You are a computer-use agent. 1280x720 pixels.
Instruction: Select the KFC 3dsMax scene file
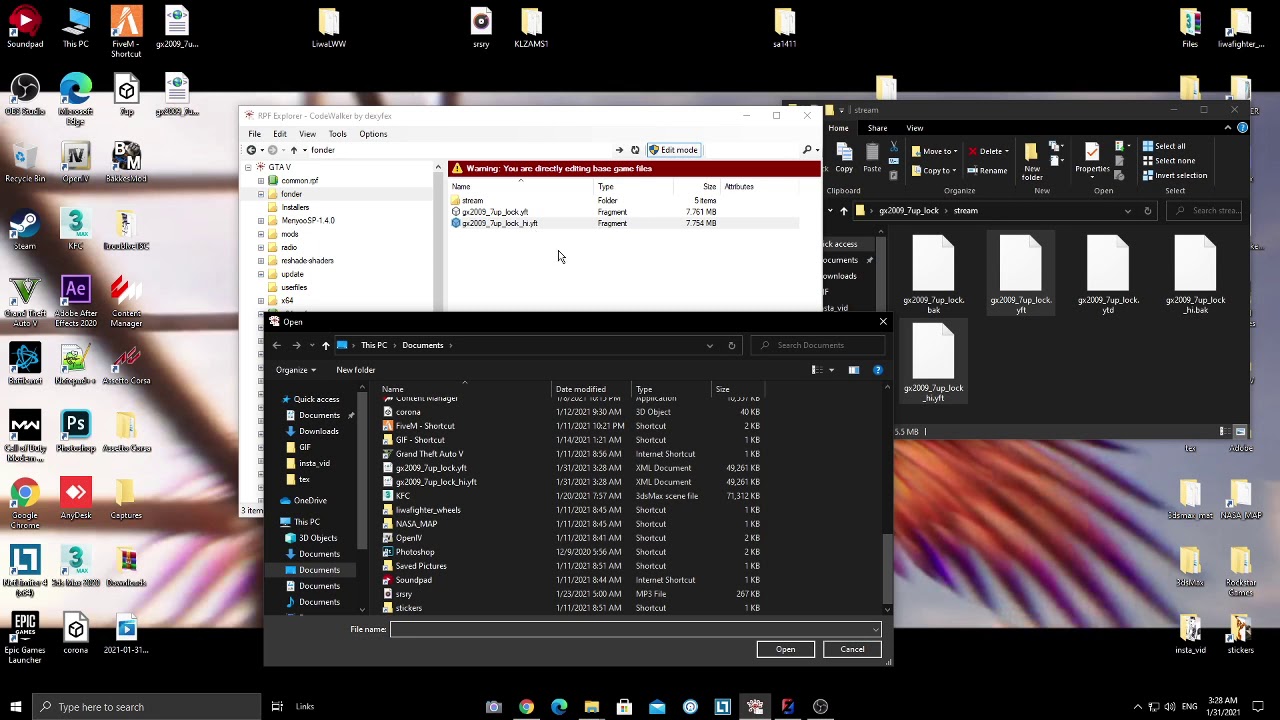pos(572,496)
